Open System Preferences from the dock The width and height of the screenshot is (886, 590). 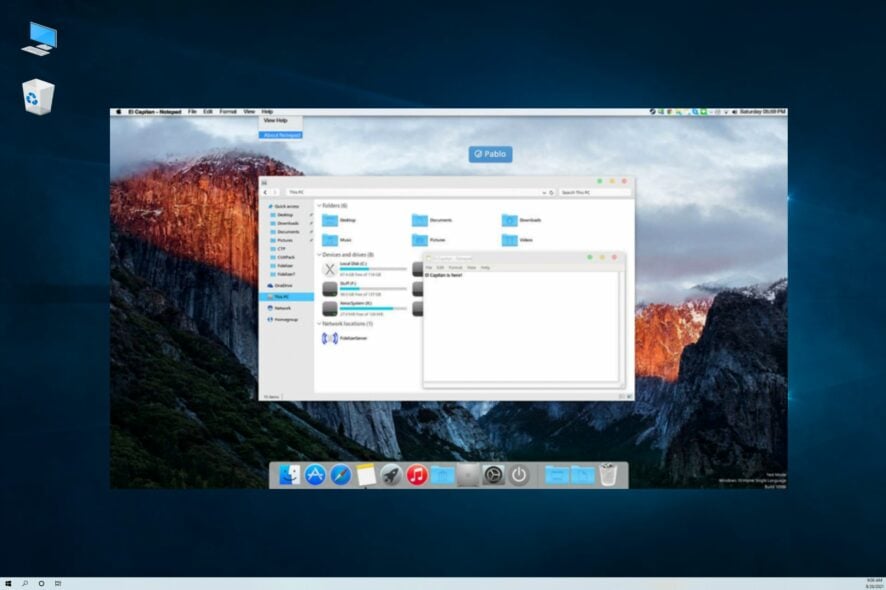[x=491, y=475]
